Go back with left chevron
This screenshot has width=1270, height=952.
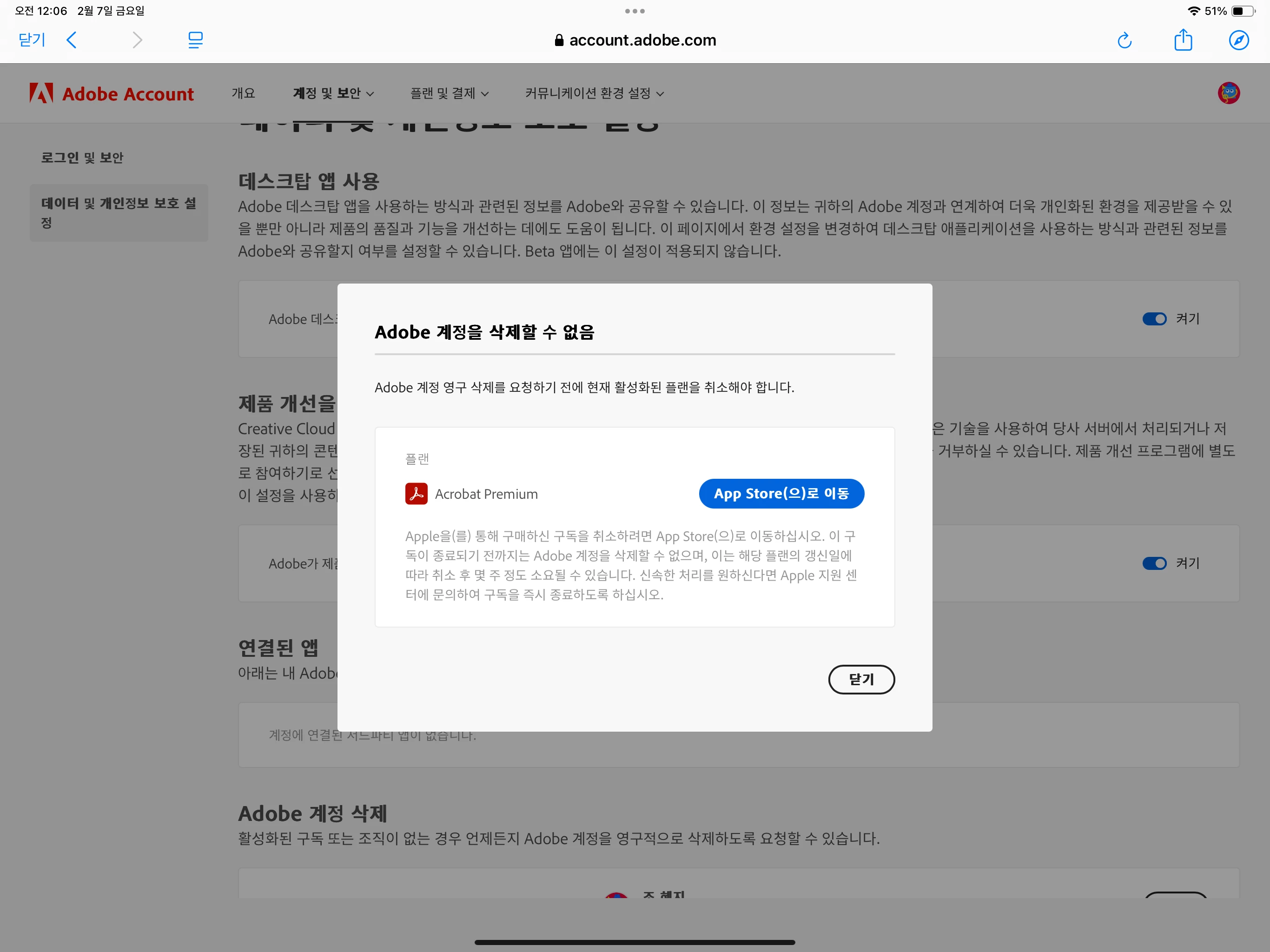coord(72,40)
